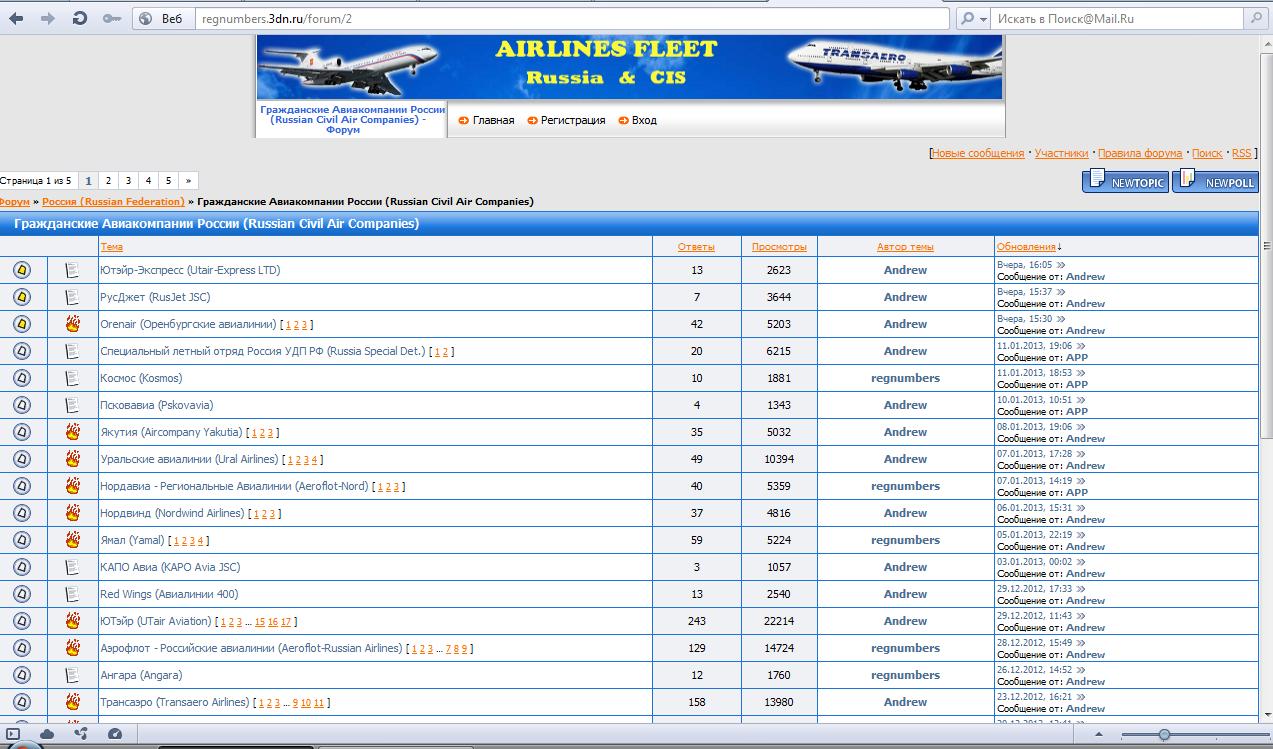Image resolution: width=1273 pixels, height=749 pixels.
Task: Sort topics by the Ответы column header
Action: 696,247
